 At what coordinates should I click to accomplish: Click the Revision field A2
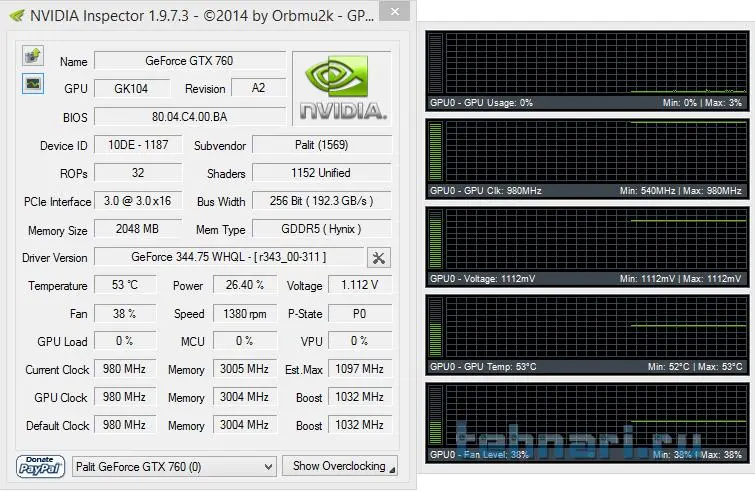tap(259, 88)
